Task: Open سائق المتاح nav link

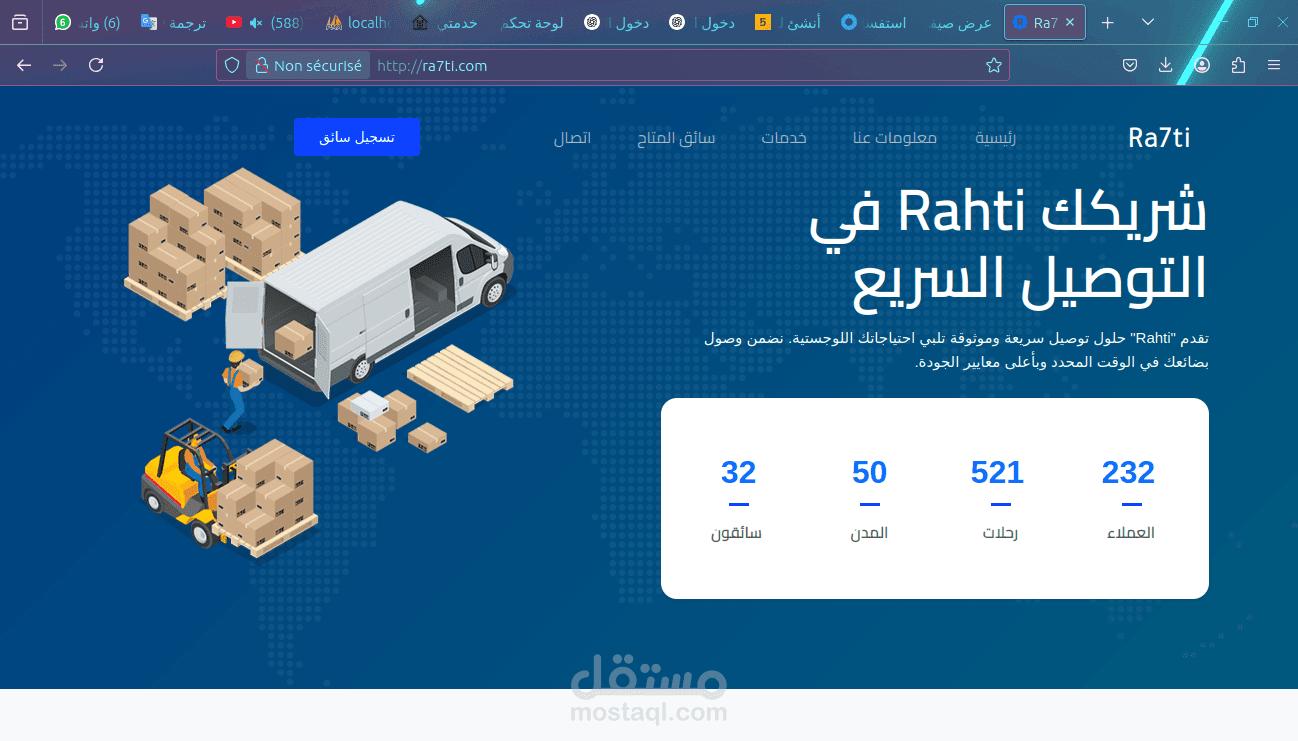Action: point(676,138)
